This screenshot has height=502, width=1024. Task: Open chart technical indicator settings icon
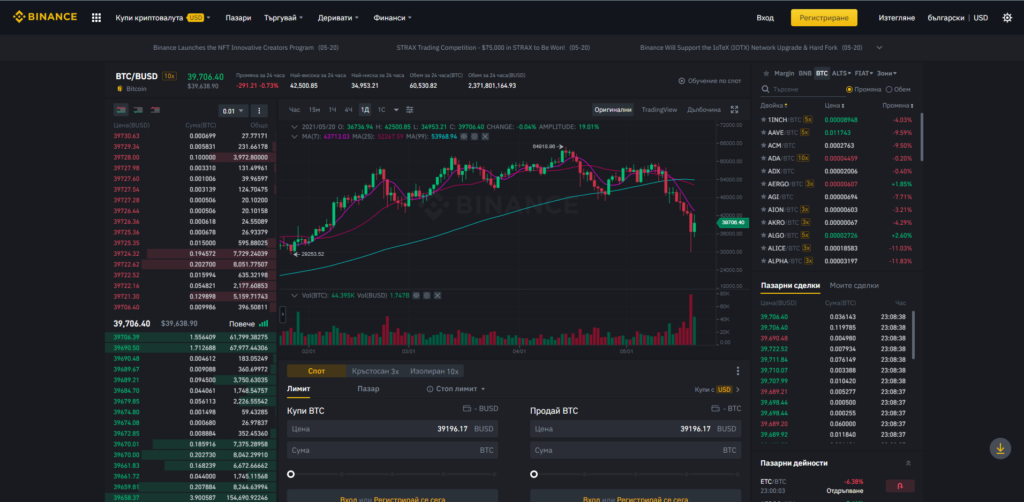pyautogui.click(x=409, y=110)
